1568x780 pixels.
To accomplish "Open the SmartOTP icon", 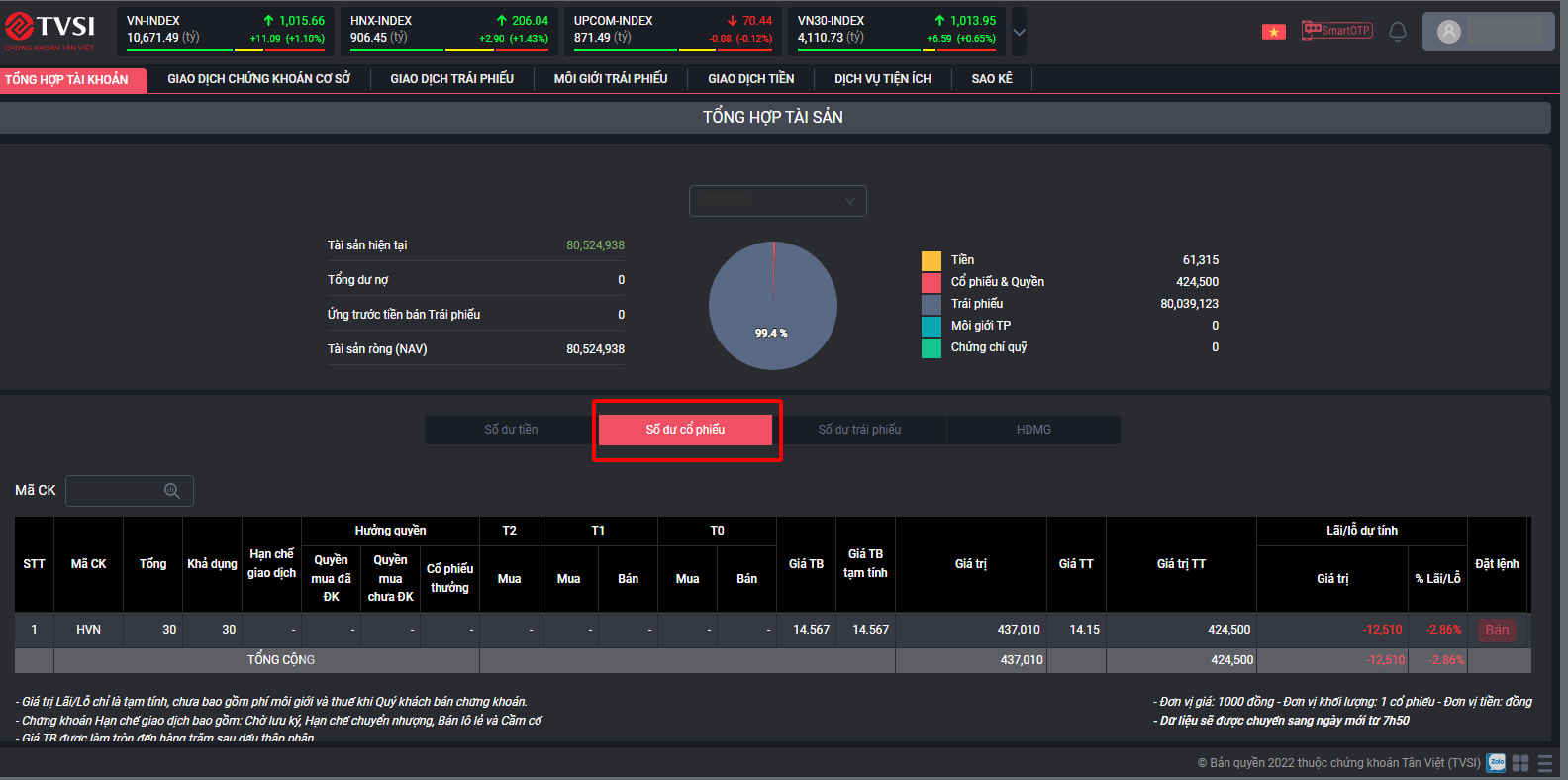I will [1336, 31].
